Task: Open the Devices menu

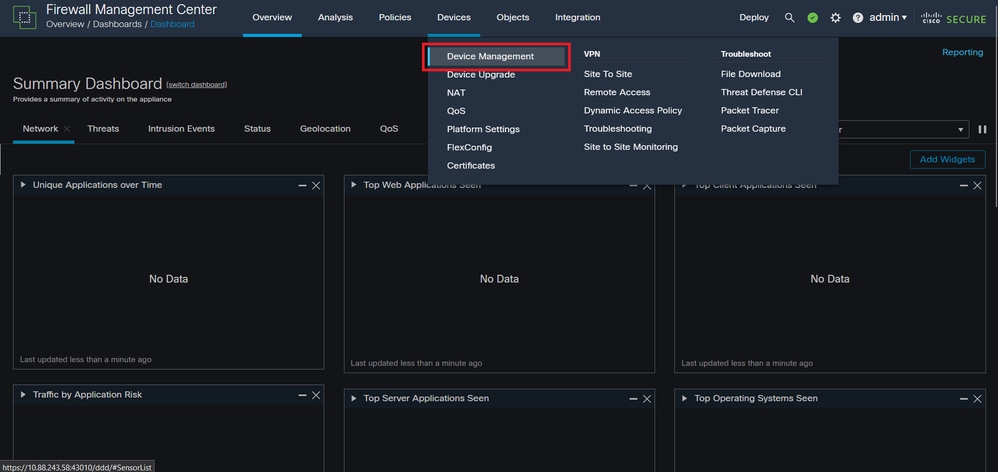Action: [454, 18]
